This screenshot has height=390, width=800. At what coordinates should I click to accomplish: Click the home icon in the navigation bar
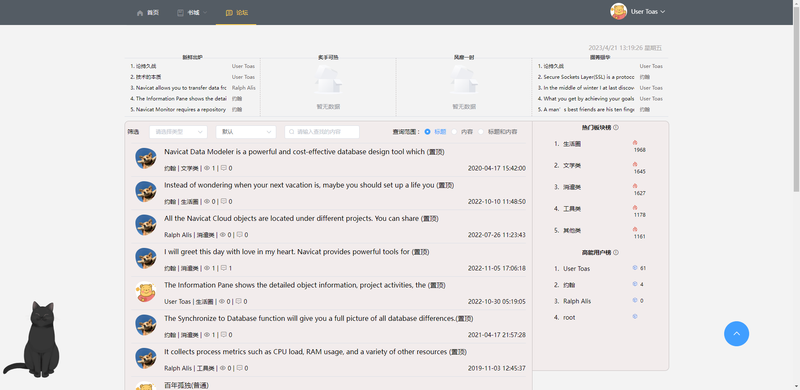[140, 13]
